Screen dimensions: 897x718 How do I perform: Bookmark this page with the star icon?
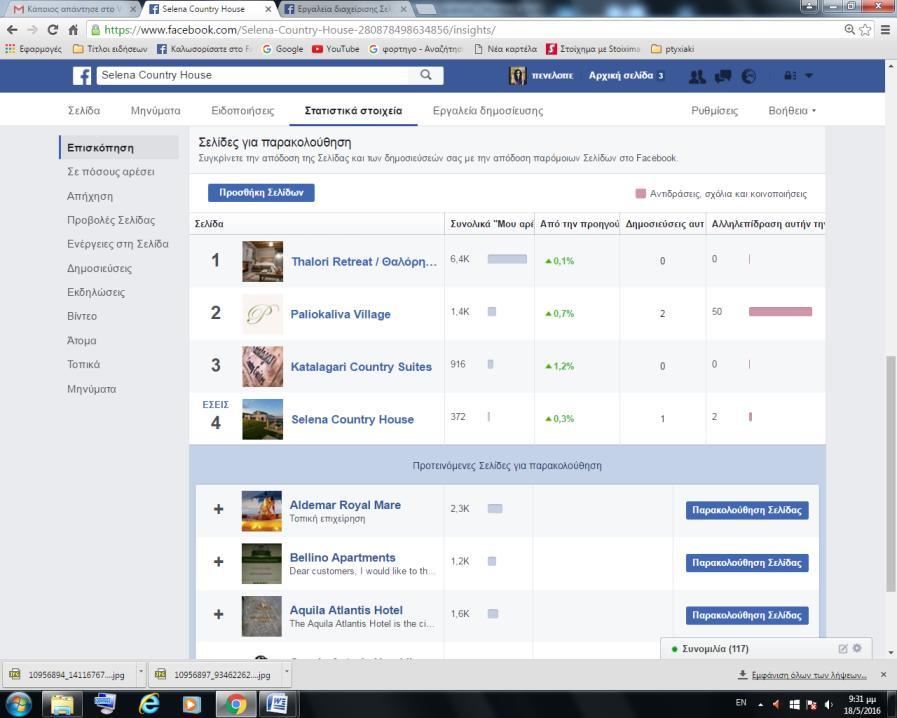click(865, 30)
